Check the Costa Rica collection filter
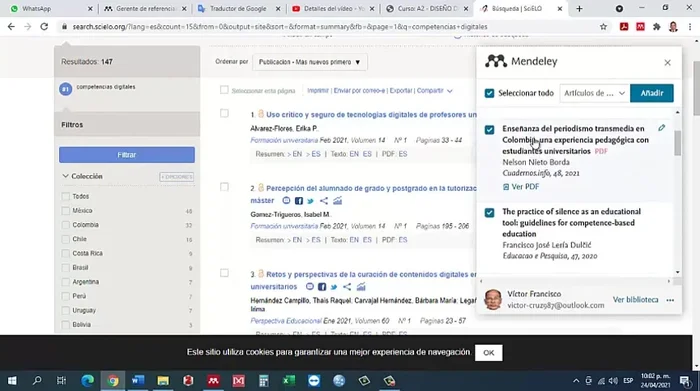The width and height of the screenshot is (700, 391). pyautogui.click(x=66, y=254)
